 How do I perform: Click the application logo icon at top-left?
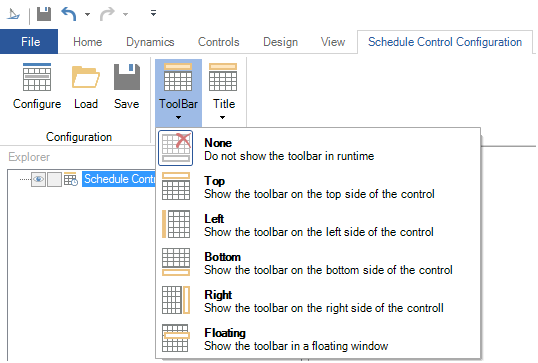point(14,14)
